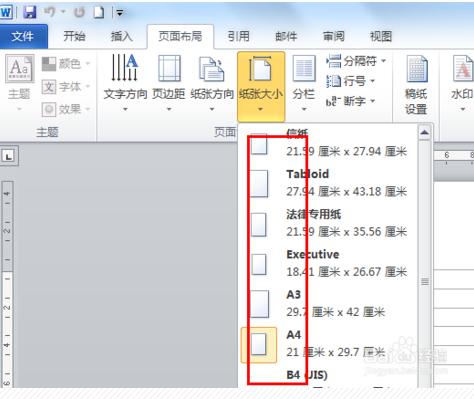Switch to the 引用 tab

tap(238, 36)
